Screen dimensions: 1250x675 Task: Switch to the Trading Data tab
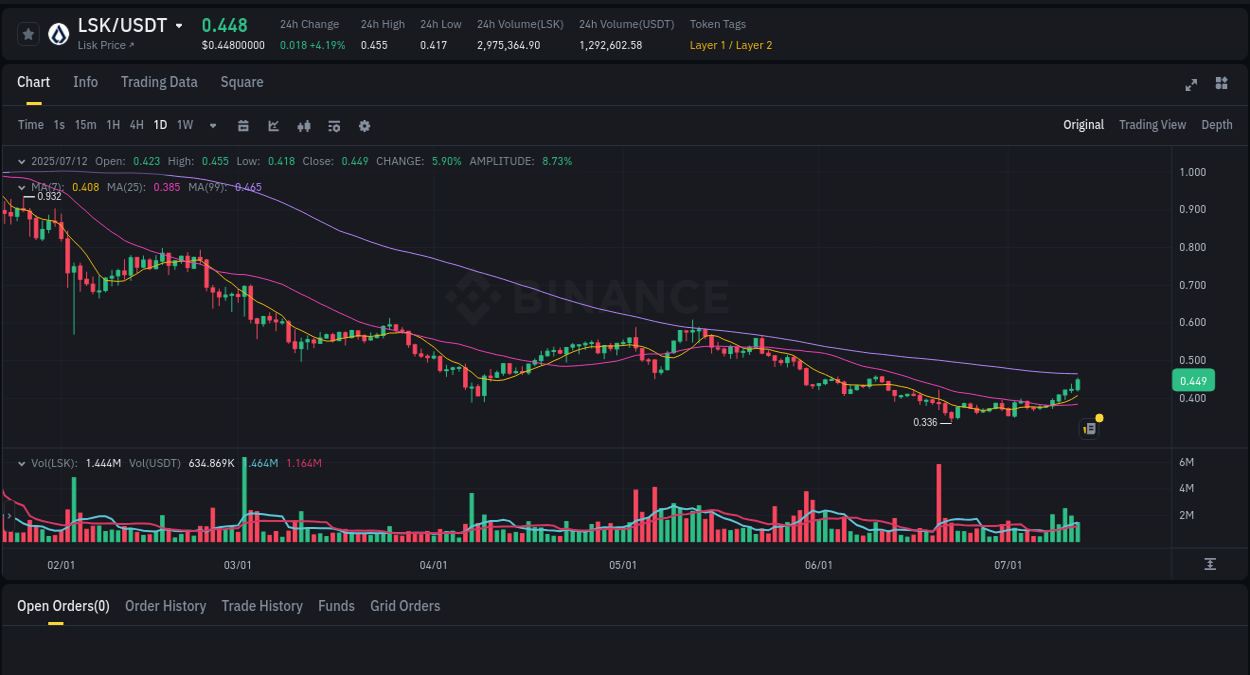pos(159,82)
